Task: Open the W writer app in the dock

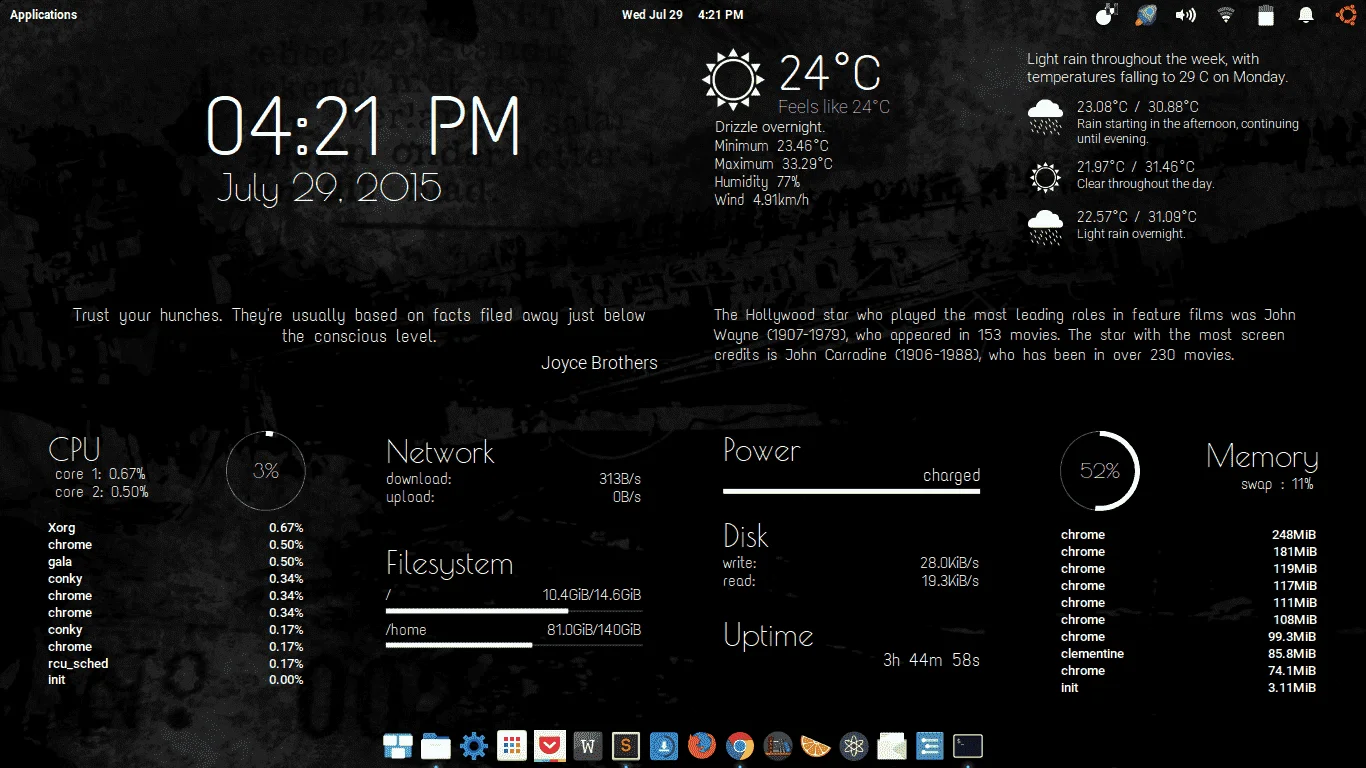Action: [588, 746]
